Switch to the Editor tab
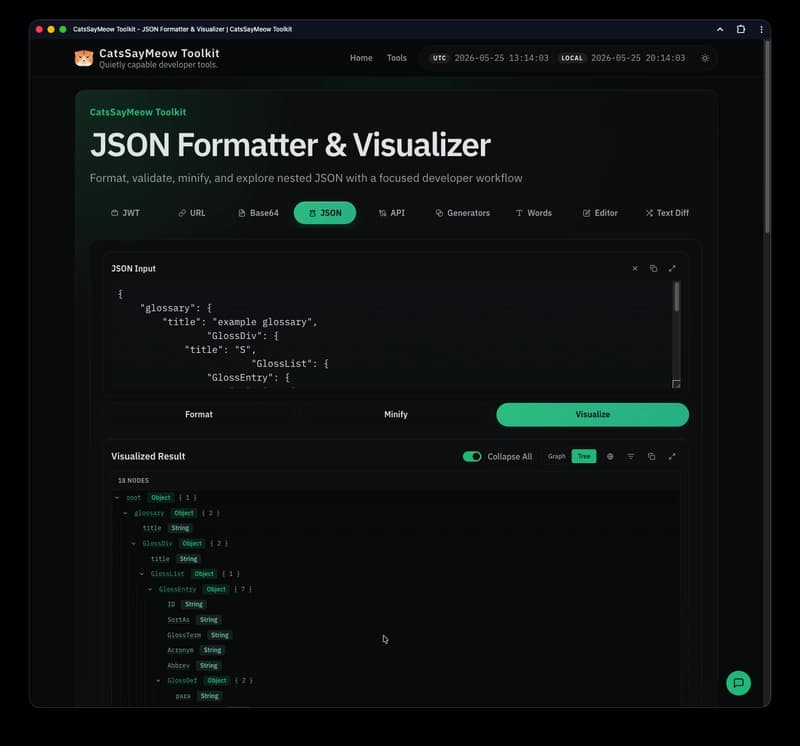 coord(601,213)
